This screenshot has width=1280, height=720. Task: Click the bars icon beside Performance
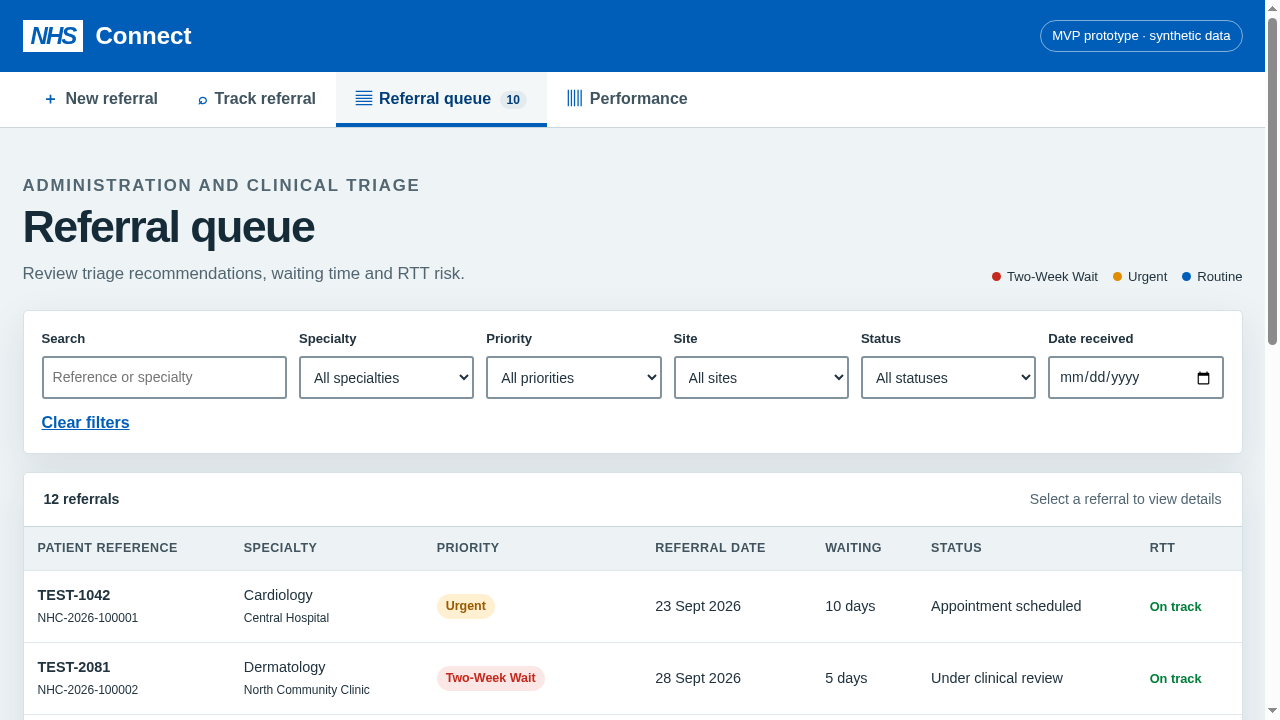(575, 98)
